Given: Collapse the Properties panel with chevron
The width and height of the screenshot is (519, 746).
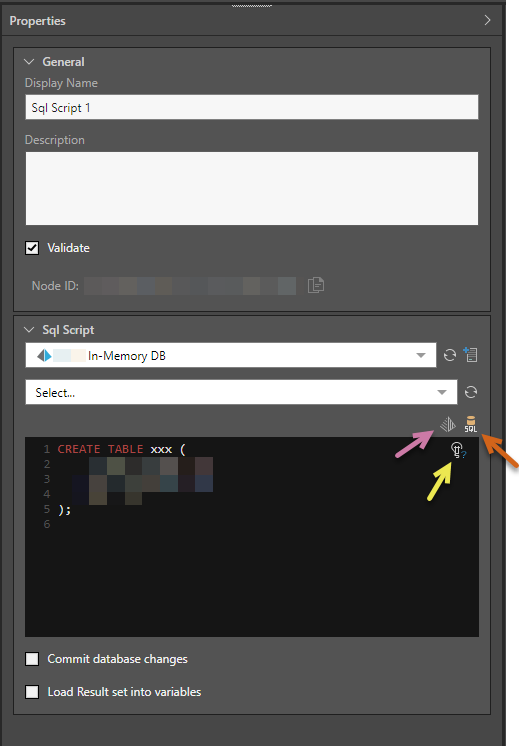Looking at the screenshot, I should 487,20.
